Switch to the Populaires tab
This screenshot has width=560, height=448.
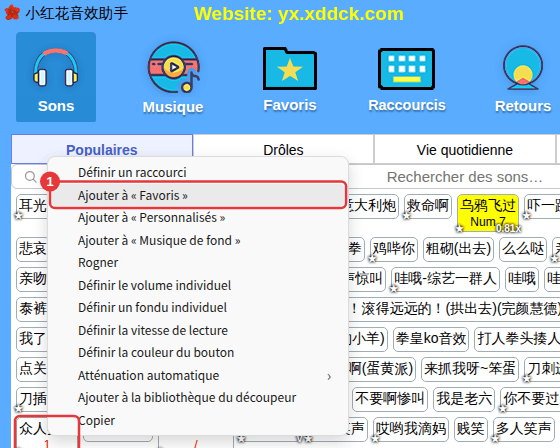click(x=102, y=149)
